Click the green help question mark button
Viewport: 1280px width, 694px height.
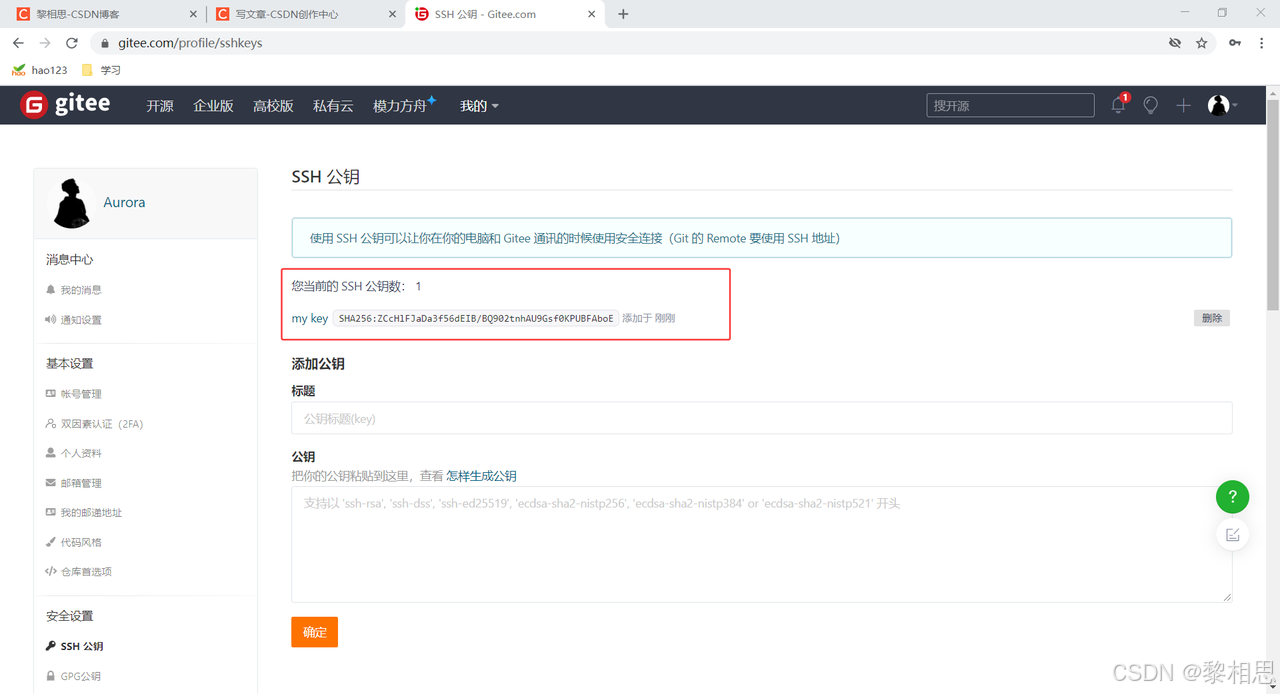point(1232,496)
